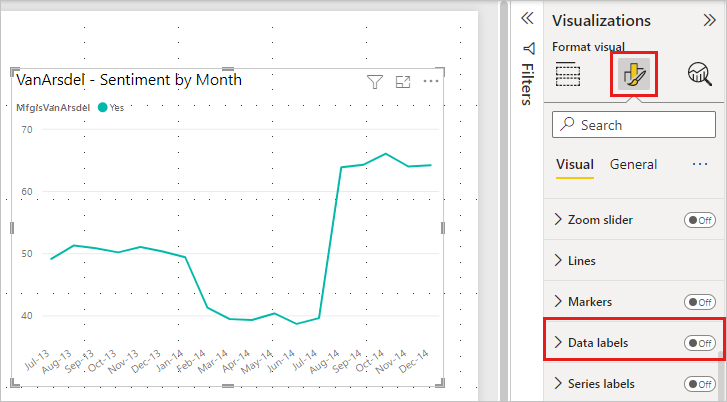Open the chart's More options ellipsis
727x402 pixels.
[x=431, y=82]
